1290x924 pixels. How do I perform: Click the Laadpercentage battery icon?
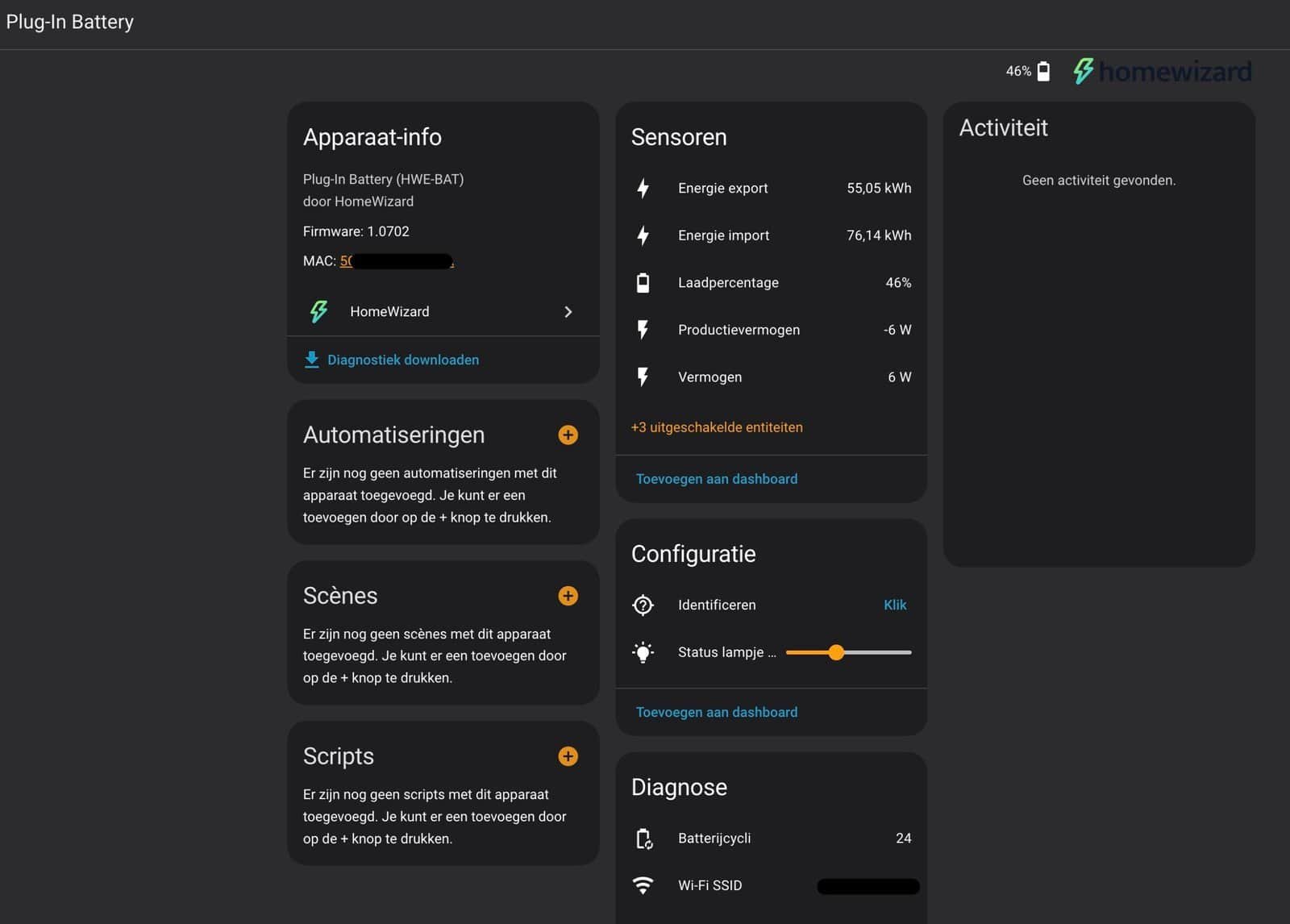pos(643,283)
